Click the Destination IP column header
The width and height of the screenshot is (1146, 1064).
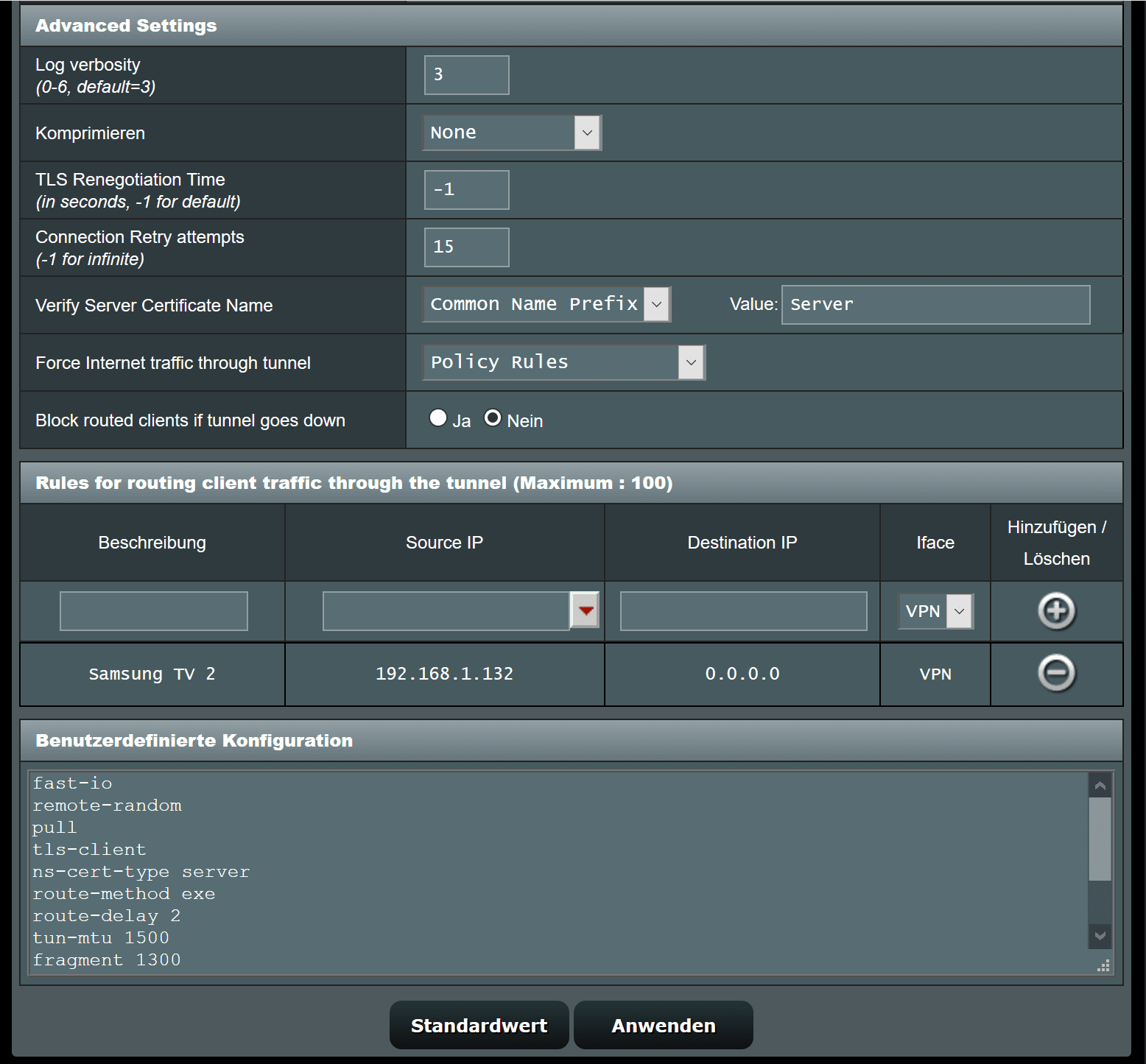pyautogui.click(x=742, y=543)
